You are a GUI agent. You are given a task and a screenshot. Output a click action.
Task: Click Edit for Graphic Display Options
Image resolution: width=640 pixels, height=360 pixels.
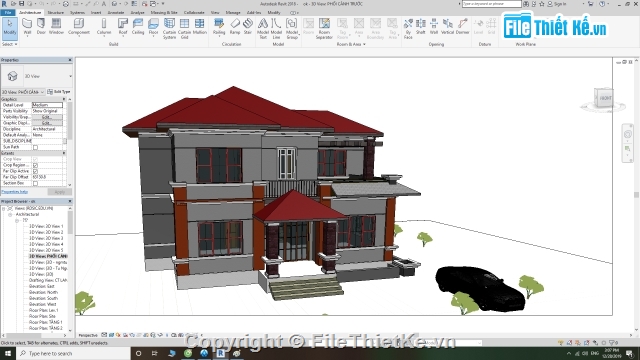point(47,123)
